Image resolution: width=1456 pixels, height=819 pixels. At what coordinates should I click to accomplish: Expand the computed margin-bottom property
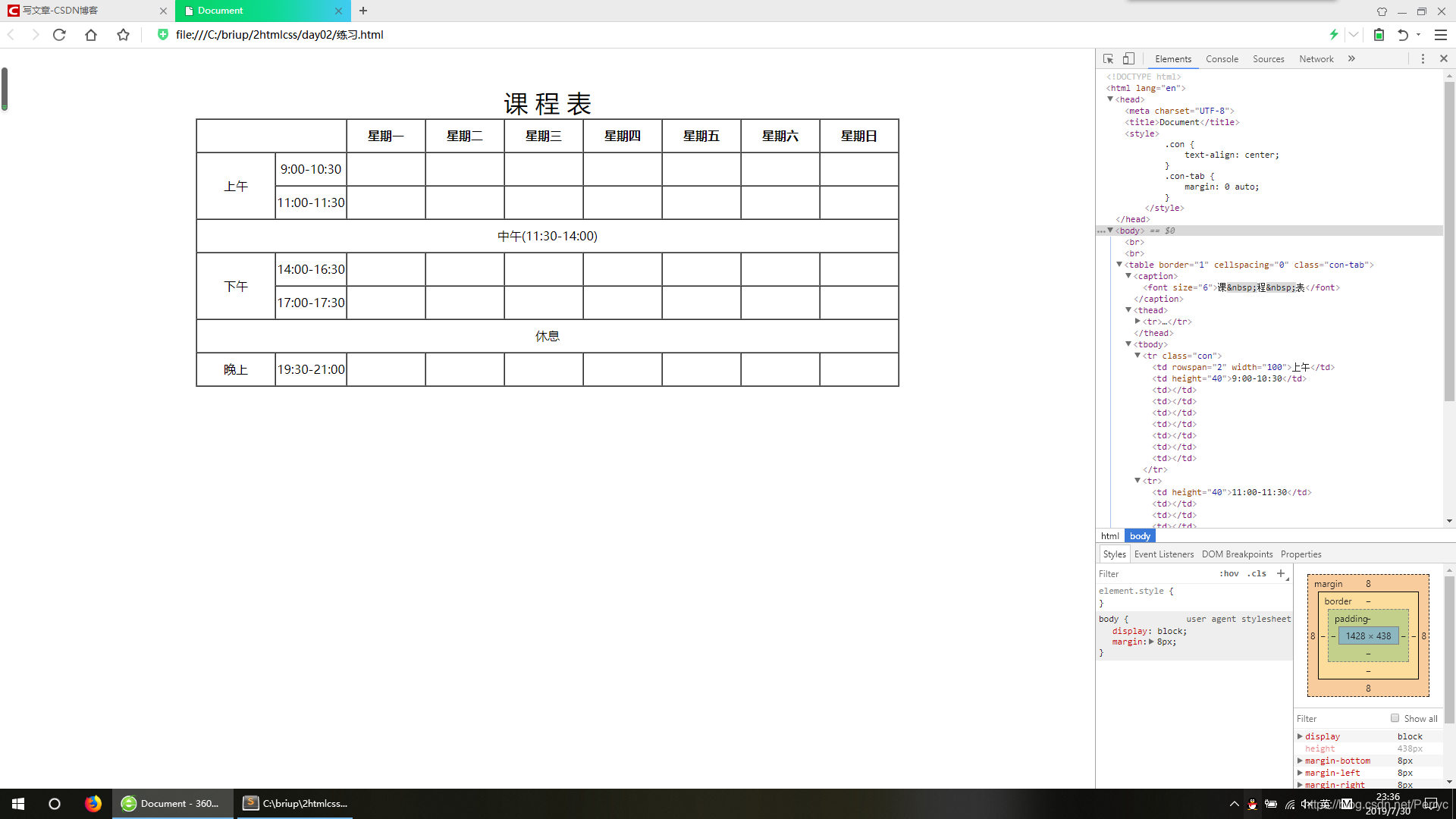(x=1300, y=761)
